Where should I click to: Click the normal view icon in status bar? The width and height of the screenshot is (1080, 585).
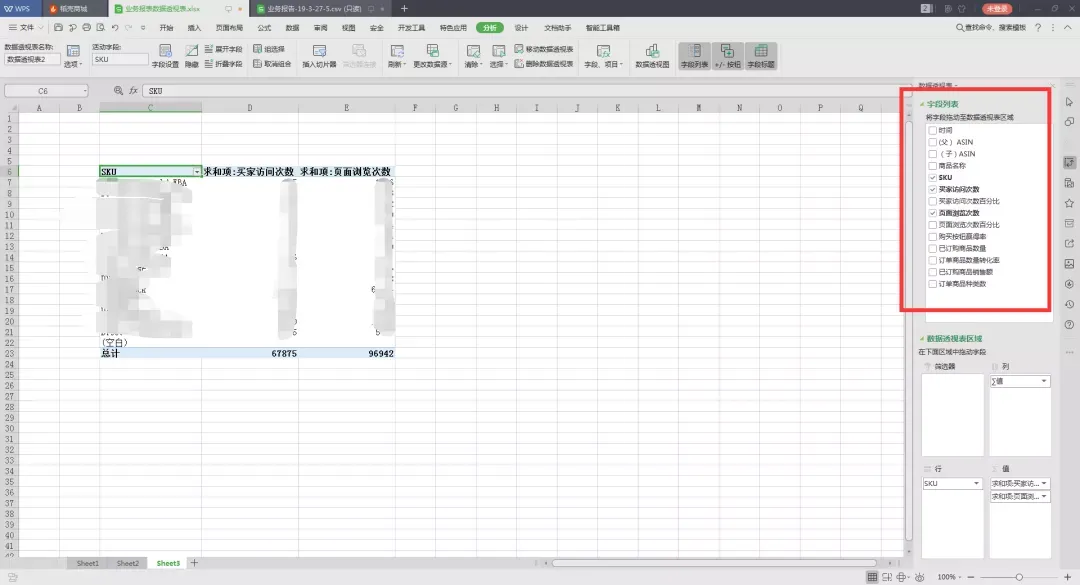tap(872, 577)
